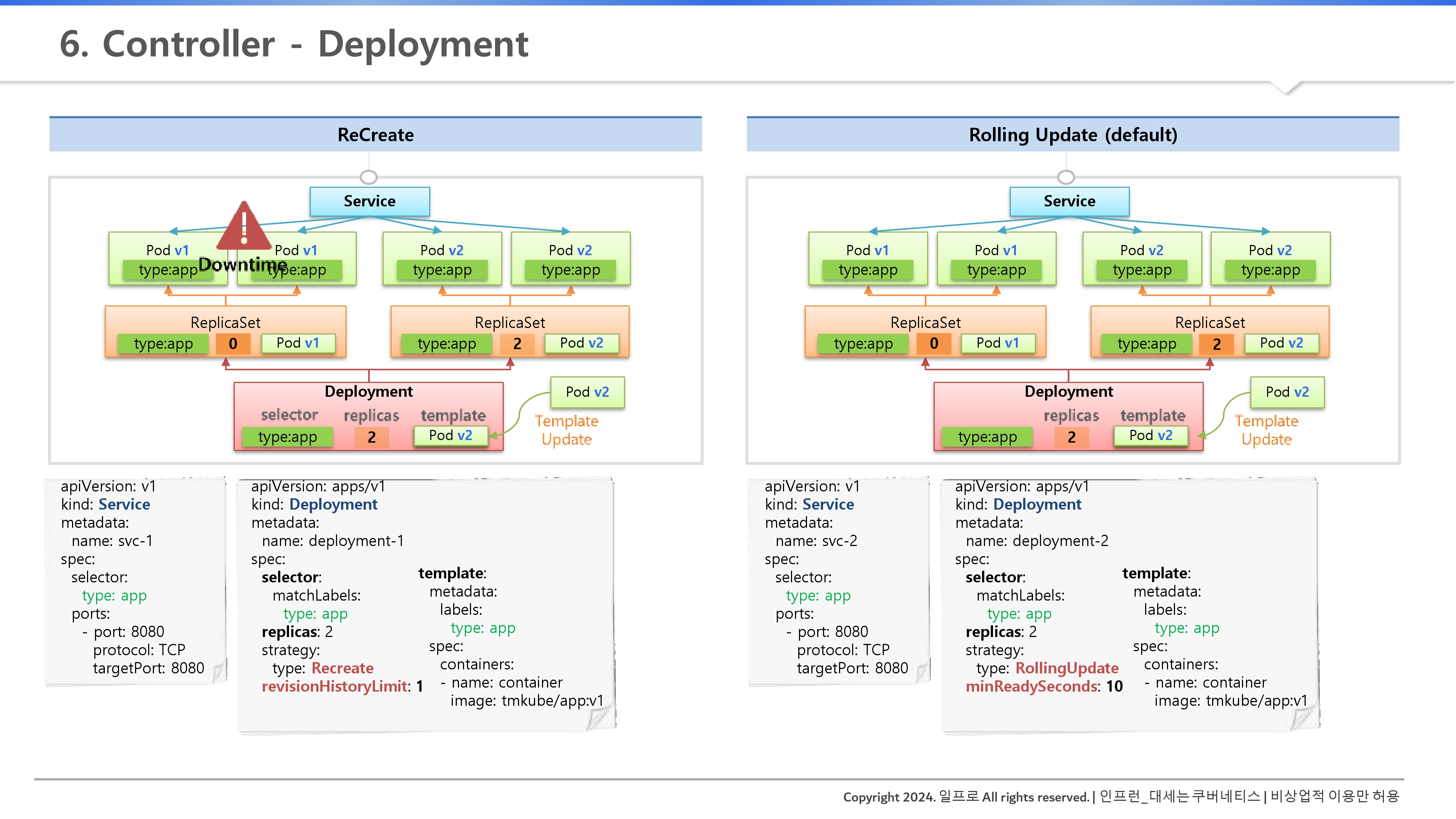Click the type:app selector label in Rolling Update Deployment
Screen dimensions: 1456x819
point(987,437)
